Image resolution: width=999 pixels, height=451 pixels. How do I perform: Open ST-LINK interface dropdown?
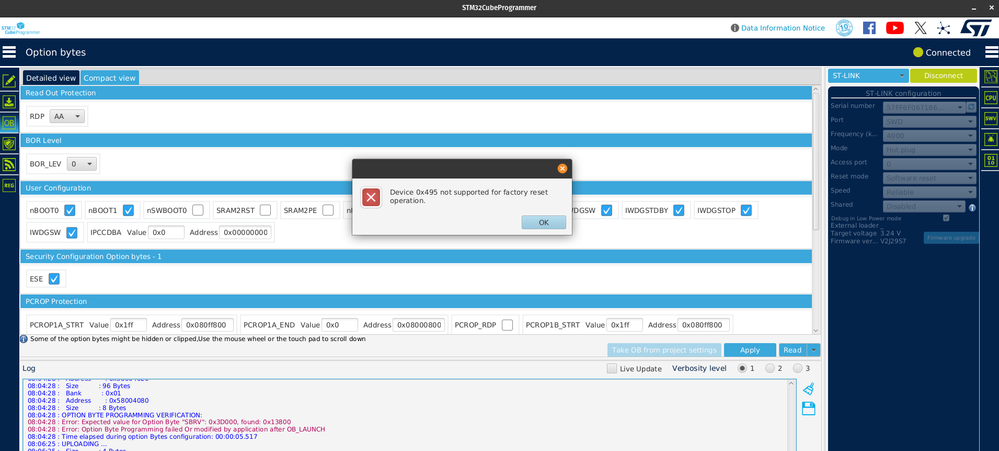868,75
